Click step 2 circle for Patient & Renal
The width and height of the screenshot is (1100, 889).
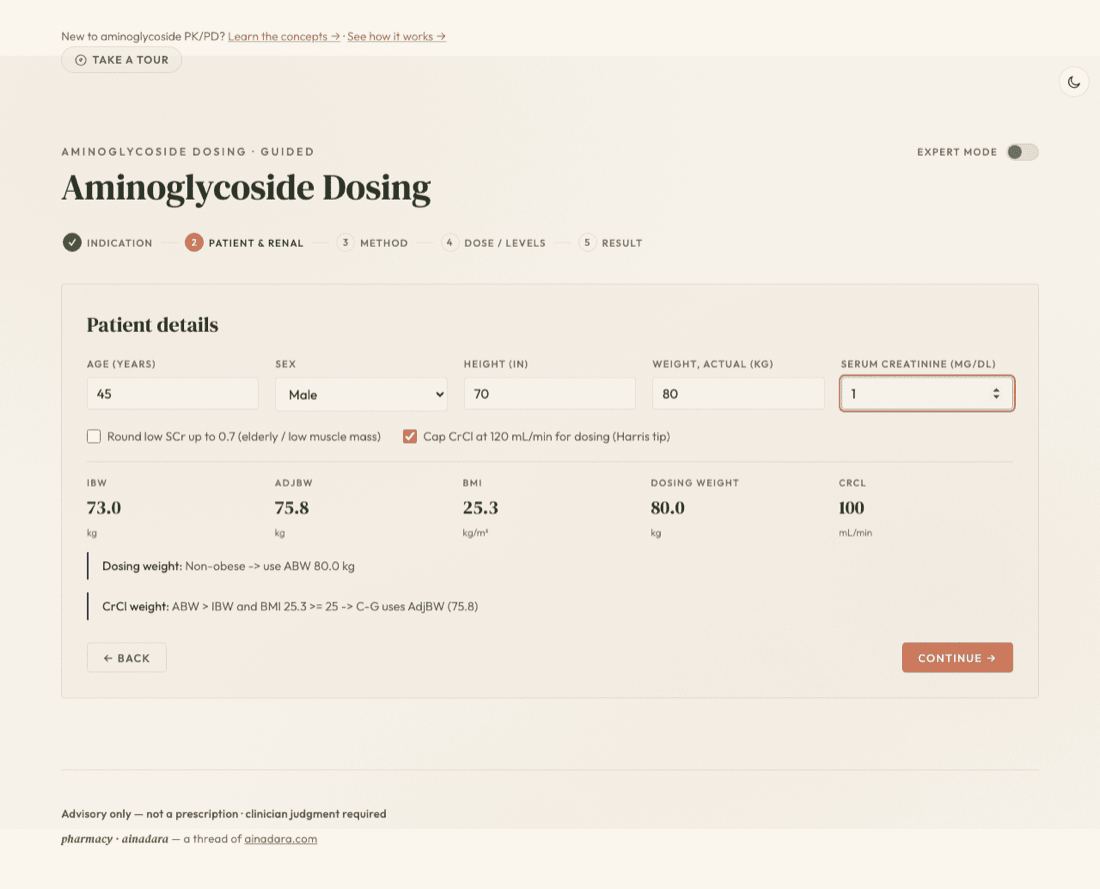pos(194,243)
